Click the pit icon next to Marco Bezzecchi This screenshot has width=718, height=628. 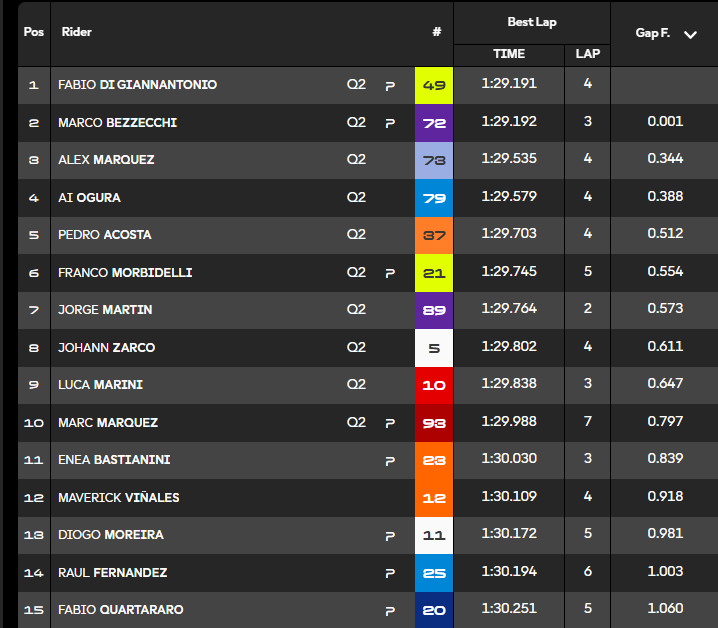(390, 123)
